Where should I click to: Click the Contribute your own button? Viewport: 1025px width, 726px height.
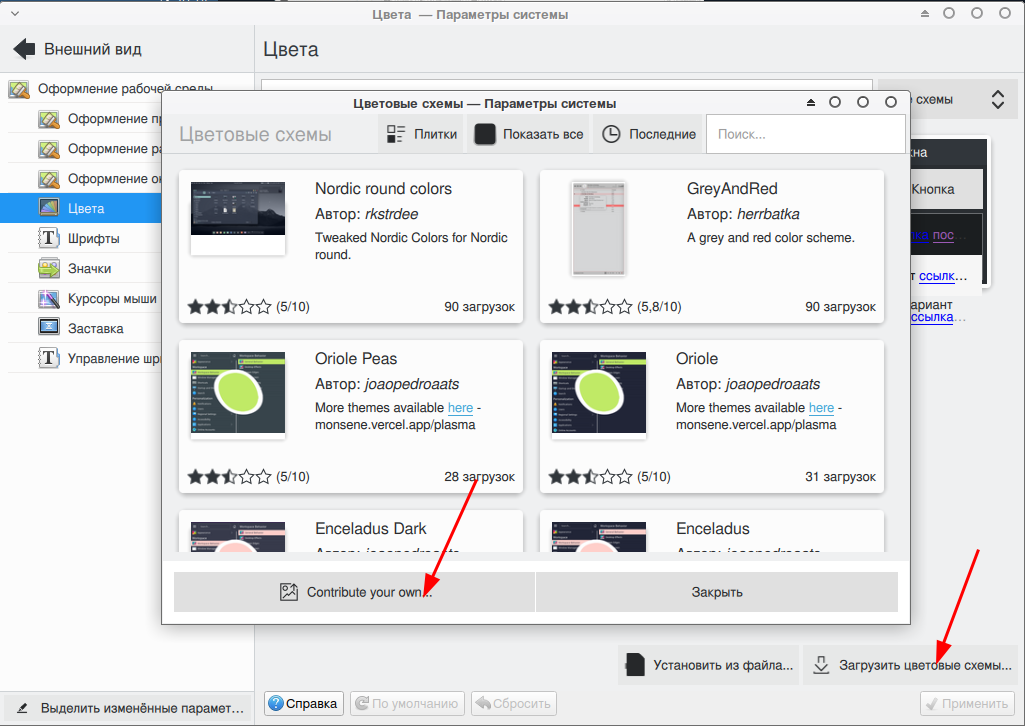355,592
